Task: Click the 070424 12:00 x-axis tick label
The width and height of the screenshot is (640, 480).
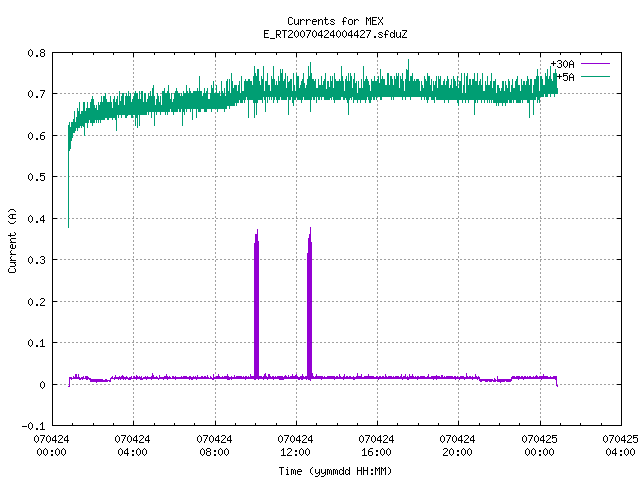Action: point(296,446)
